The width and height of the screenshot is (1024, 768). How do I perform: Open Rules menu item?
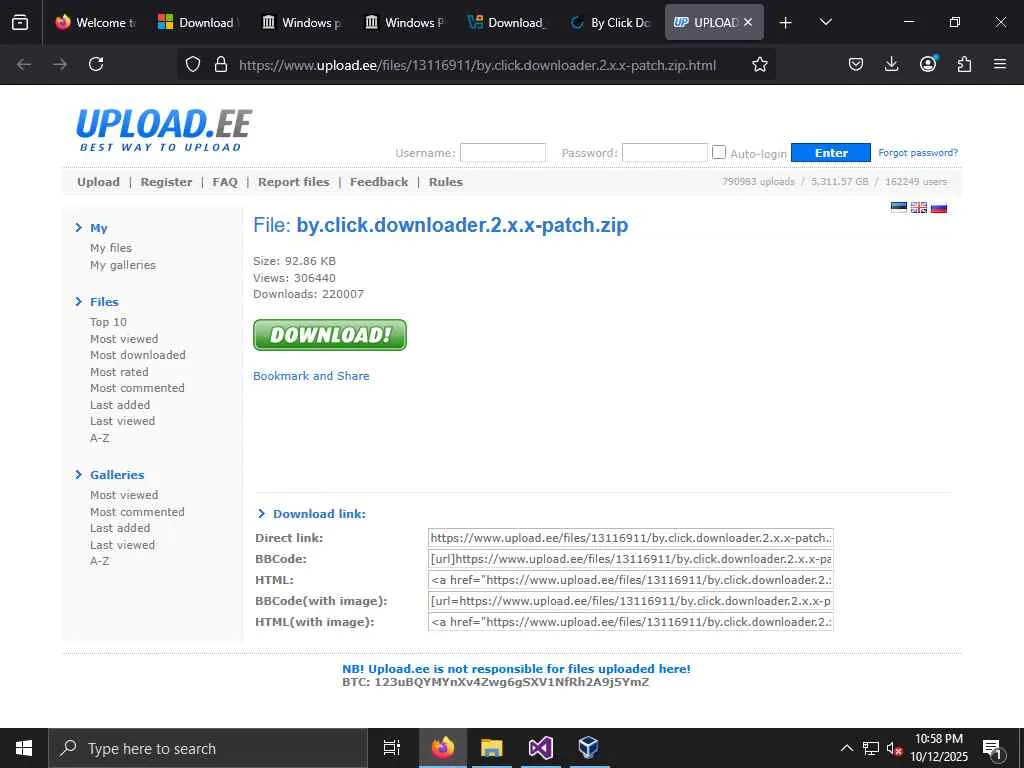coord(445,182)
